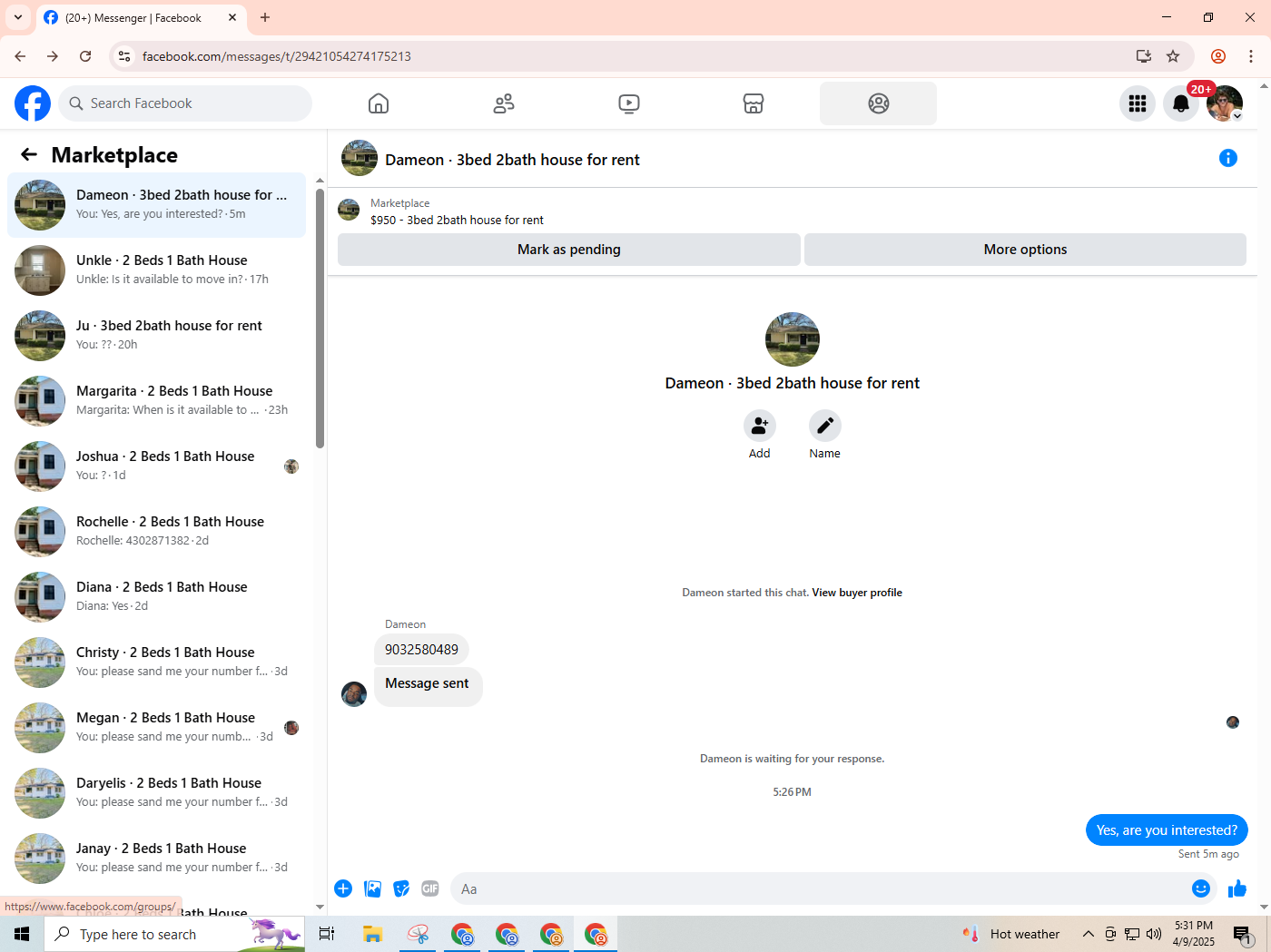The width and height of the screenshot is (1271, 952).
Task: Click the conversation list scrollbar
Action: pyautogui.click(x=320, y=318)
